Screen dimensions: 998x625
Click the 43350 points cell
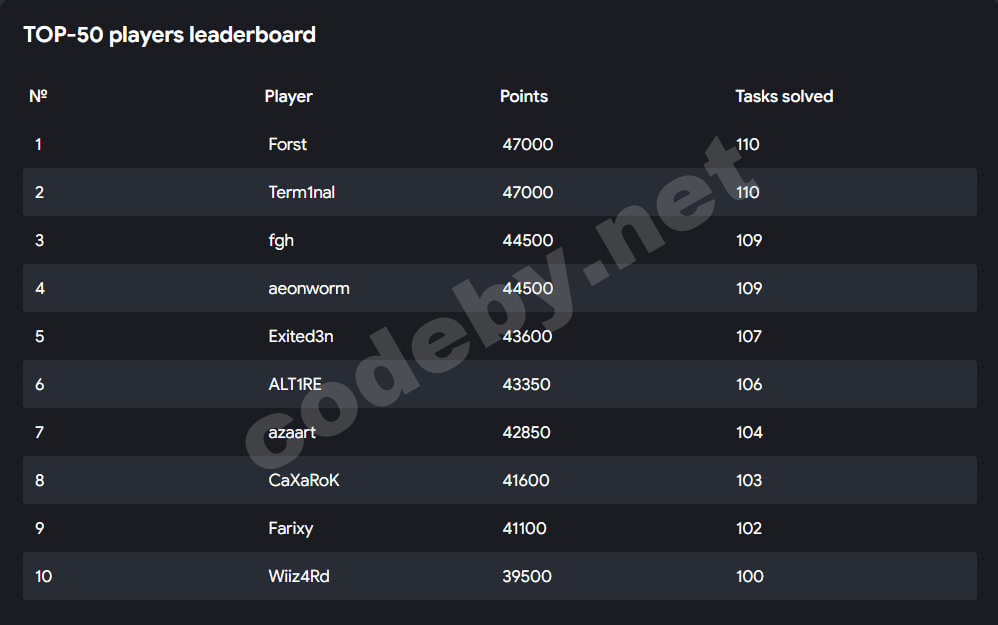click(x=526, y=384)
